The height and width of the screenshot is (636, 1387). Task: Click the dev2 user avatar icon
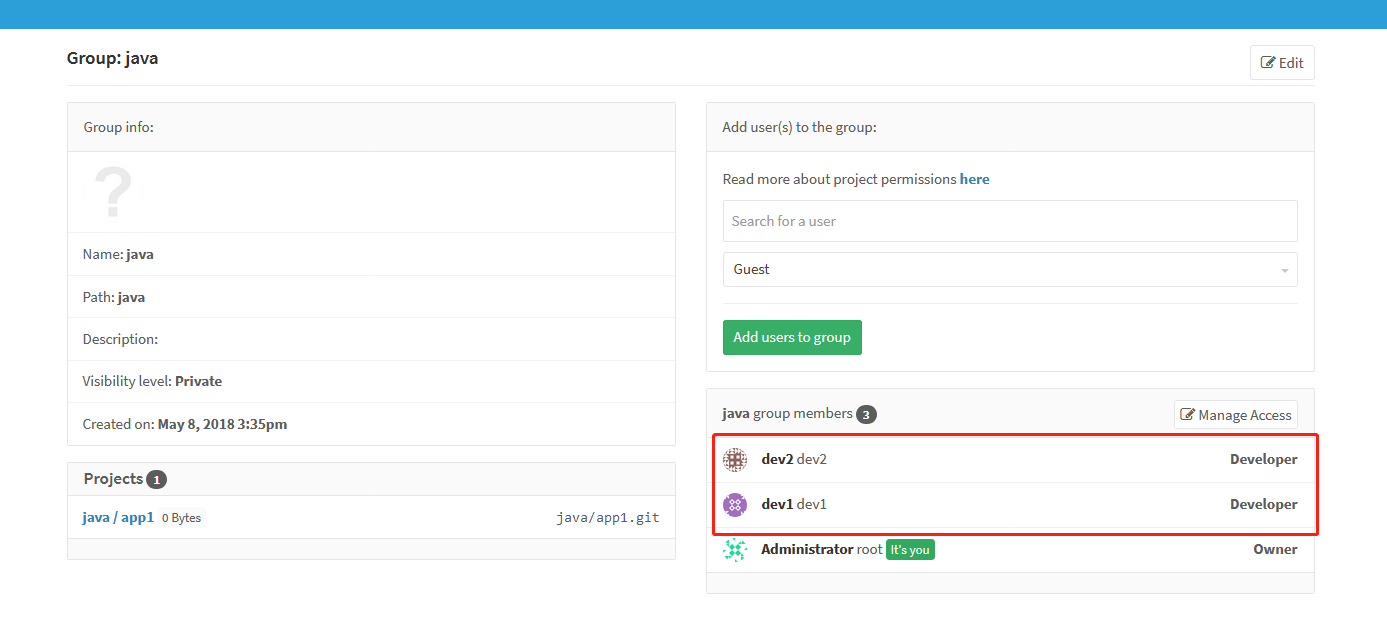pyautogui.click(x=735, y=460)
